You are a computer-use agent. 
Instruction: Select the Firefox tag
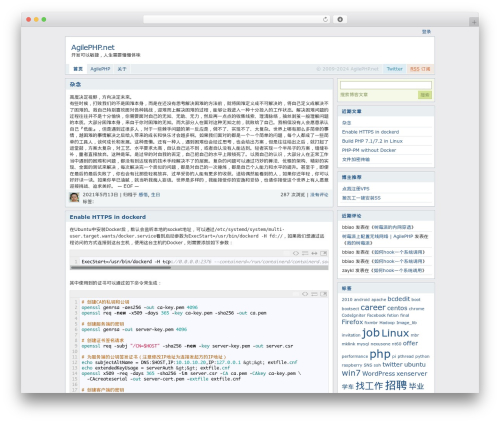click(x=352, y=322)
